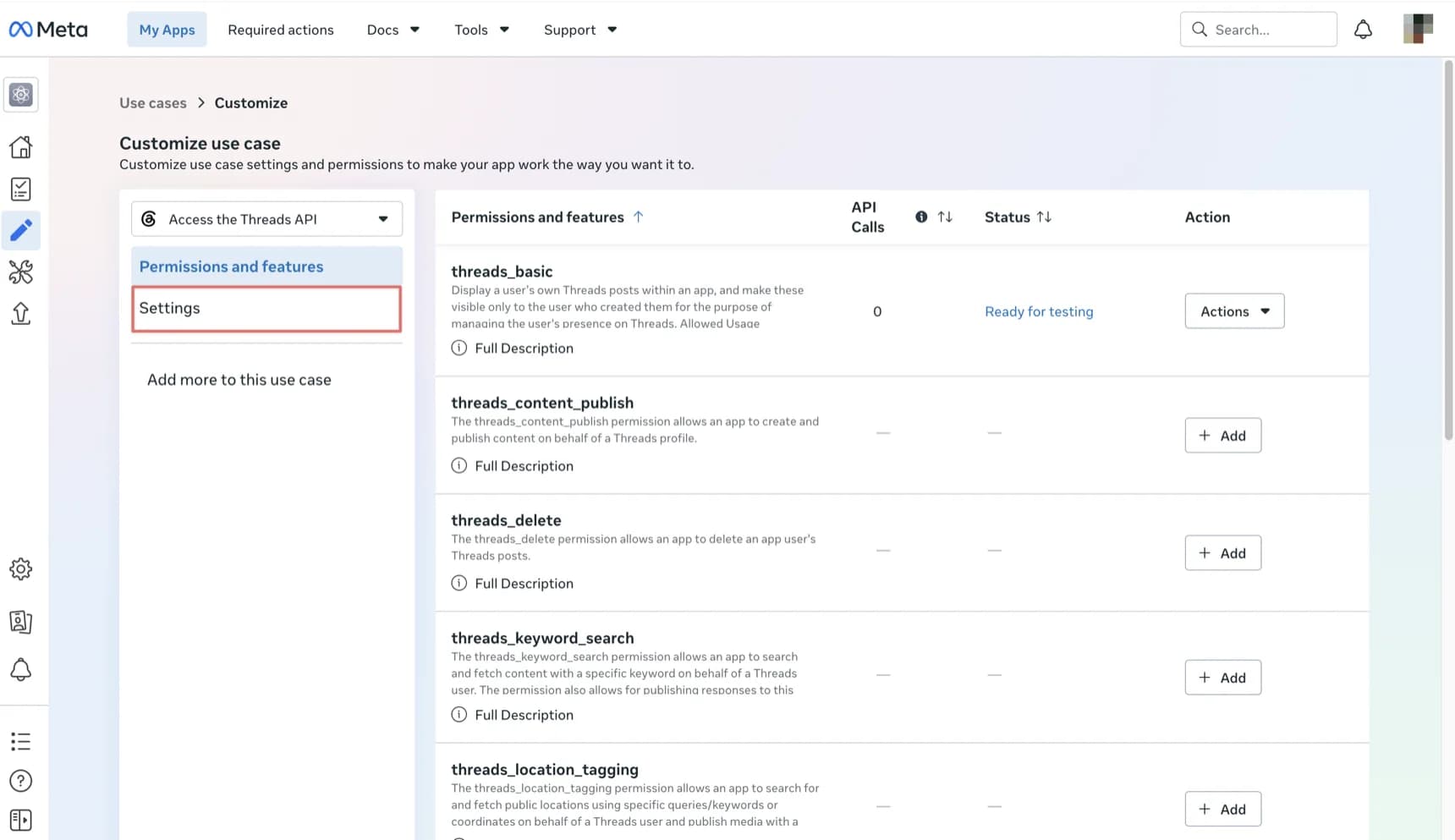Click the threads_location_tagging permission name
This screenshot has width=1455, height=840.
click(545, 770)
